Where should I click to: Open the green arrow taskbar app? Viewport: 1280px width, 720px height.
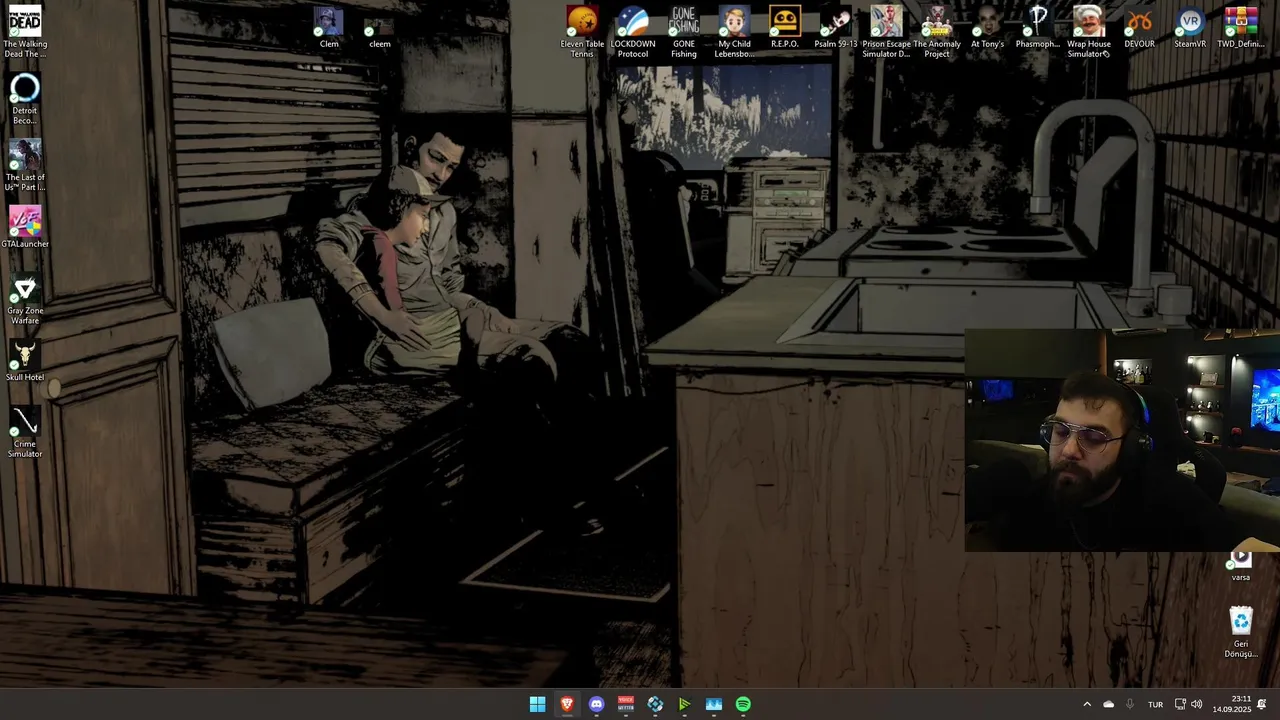(x=684, y=704)
